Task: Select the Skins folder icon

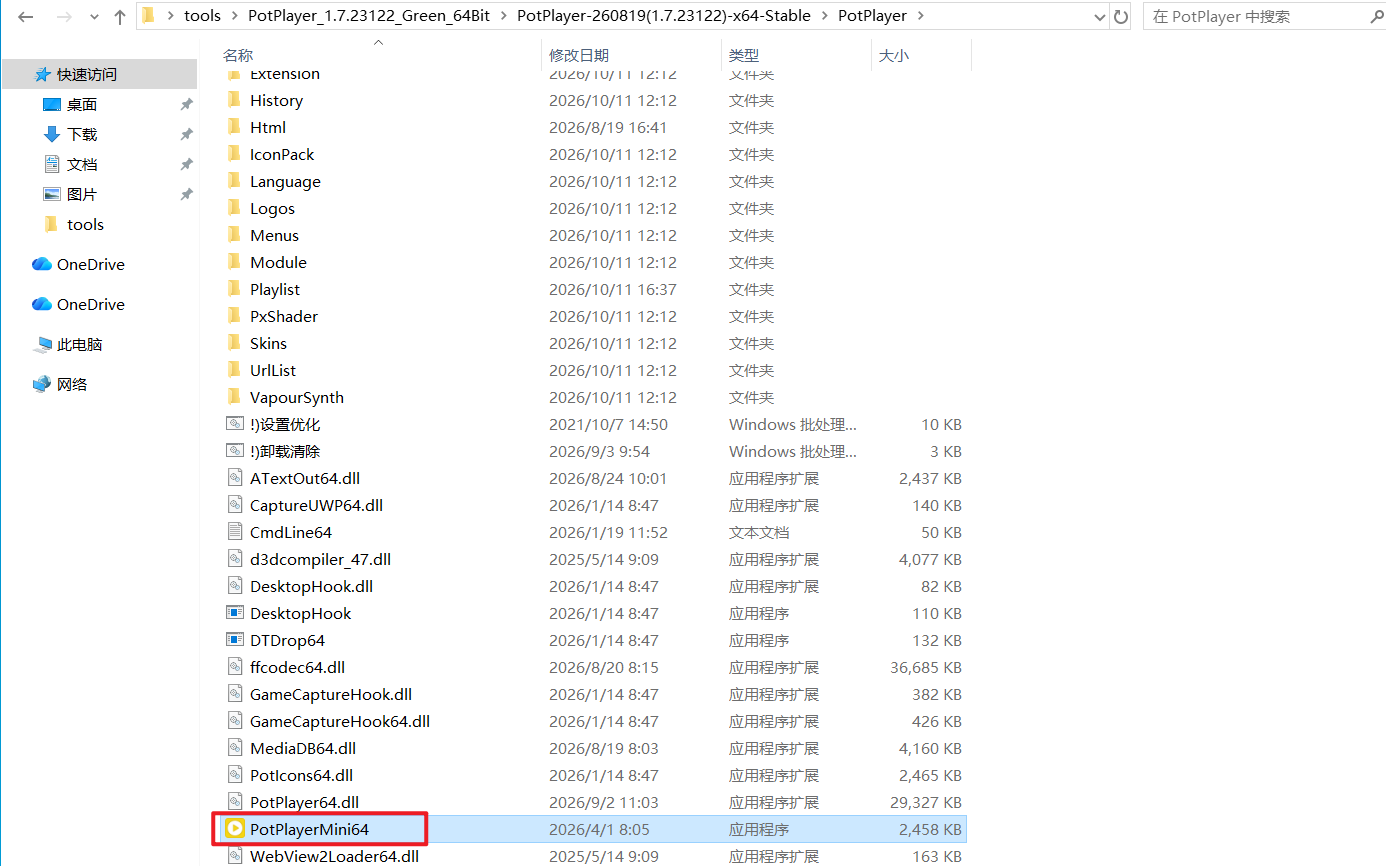Action: [x=235, y=343]
